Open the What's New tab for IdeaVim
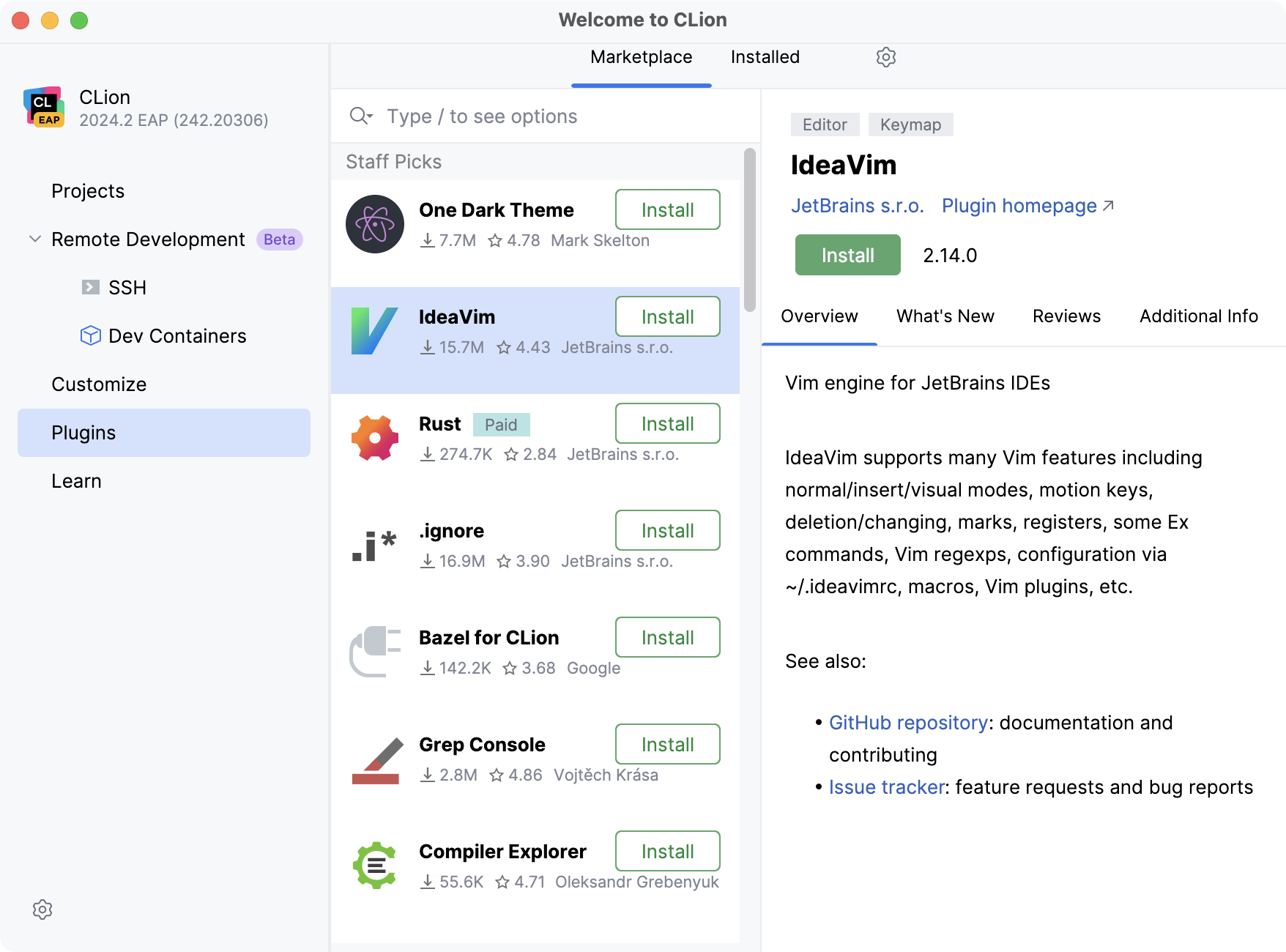 (945, 316)
